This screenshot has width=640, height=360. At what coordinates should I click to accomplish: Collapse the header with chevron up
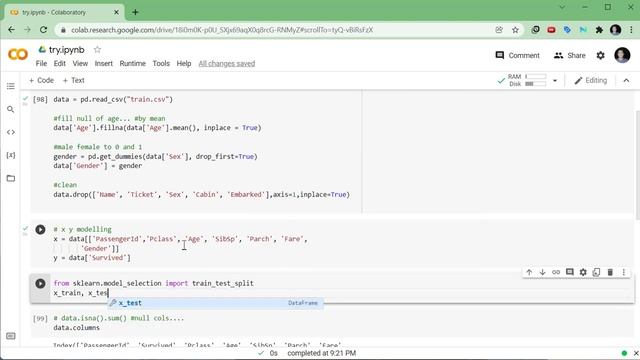click(x=626, y=80)
